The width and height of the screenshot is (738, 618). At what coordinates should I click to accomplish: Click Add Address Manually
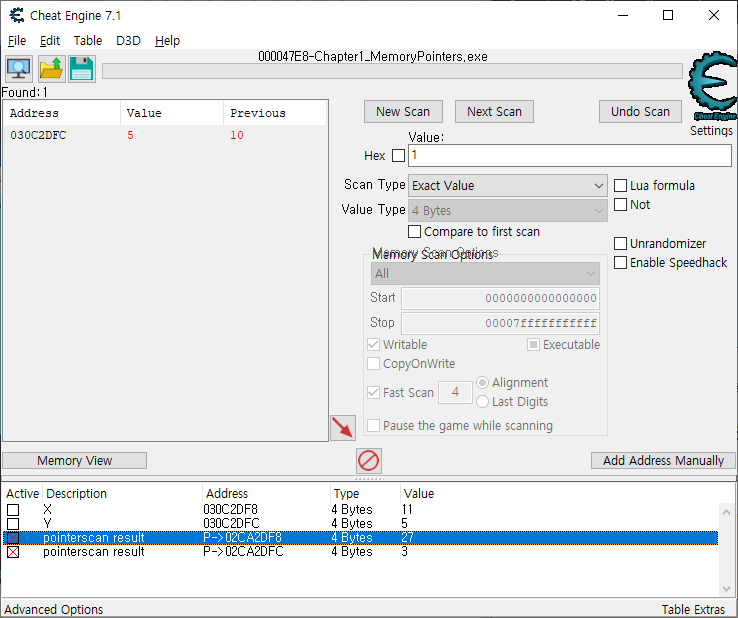click(663, 460)
